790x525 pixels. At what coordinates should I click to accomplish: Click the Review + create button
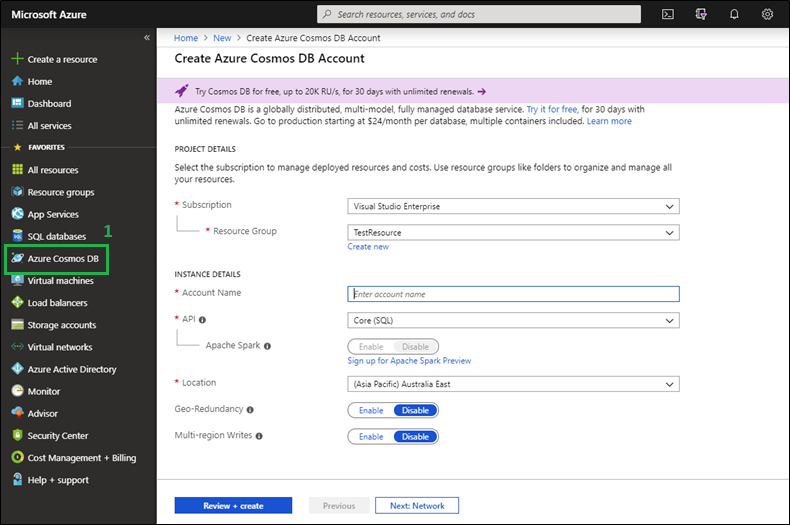[233, 505]
